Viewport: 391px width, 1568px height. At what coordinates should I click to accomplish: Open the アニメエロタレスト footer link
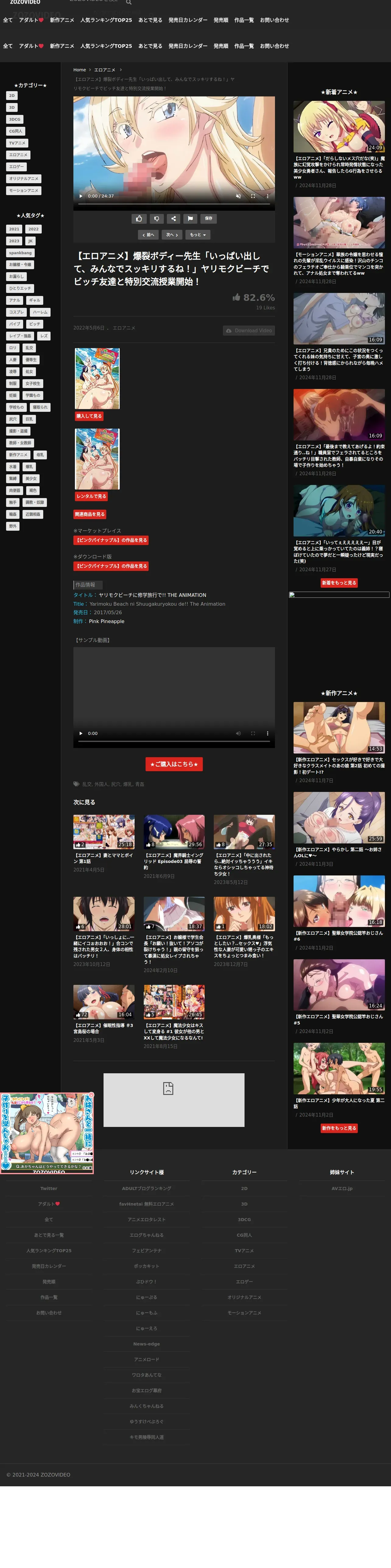(x=146, y=1220)
